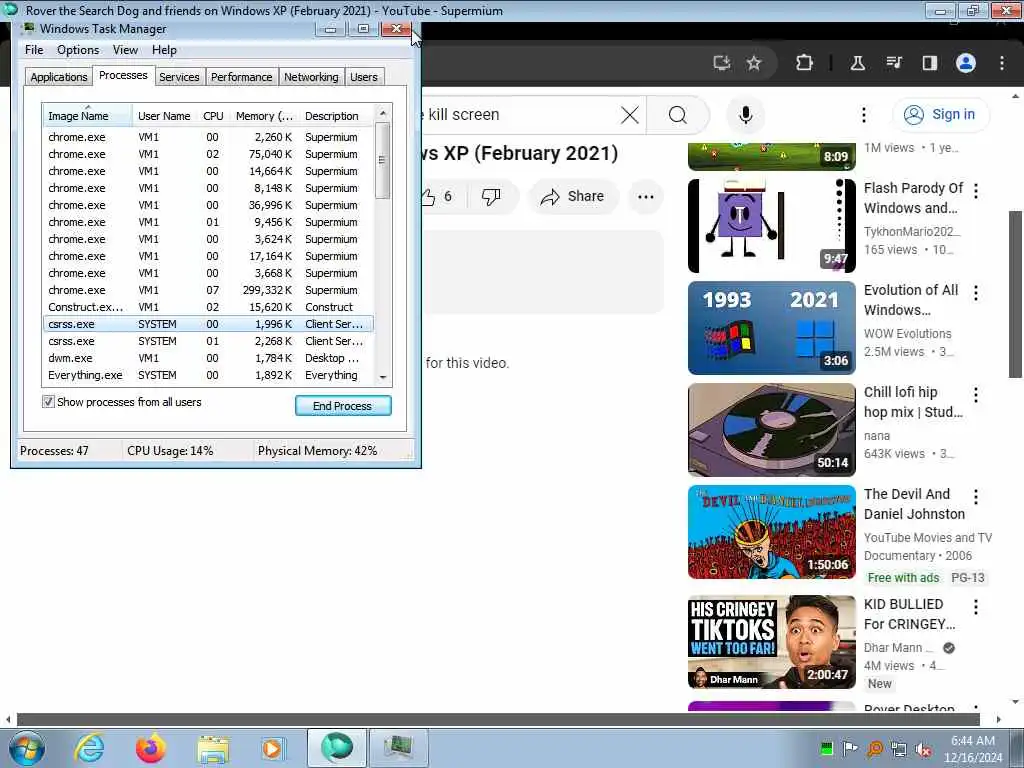Image resolution: width=1024 pixels, height=768 pixels.
Task: Open the View menu in Task Manager
Action: (x=125, y=50)
